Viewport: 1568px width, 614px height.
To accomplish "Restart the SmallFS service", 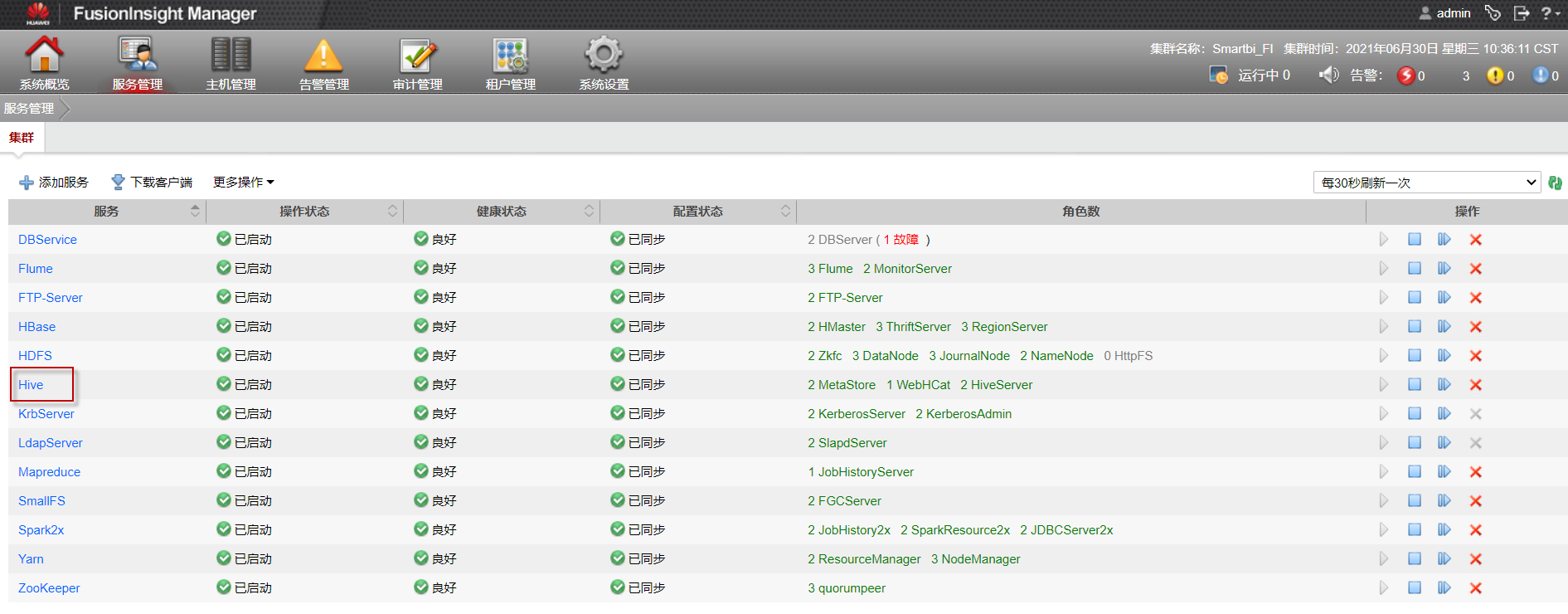I will pos(1444,501).
